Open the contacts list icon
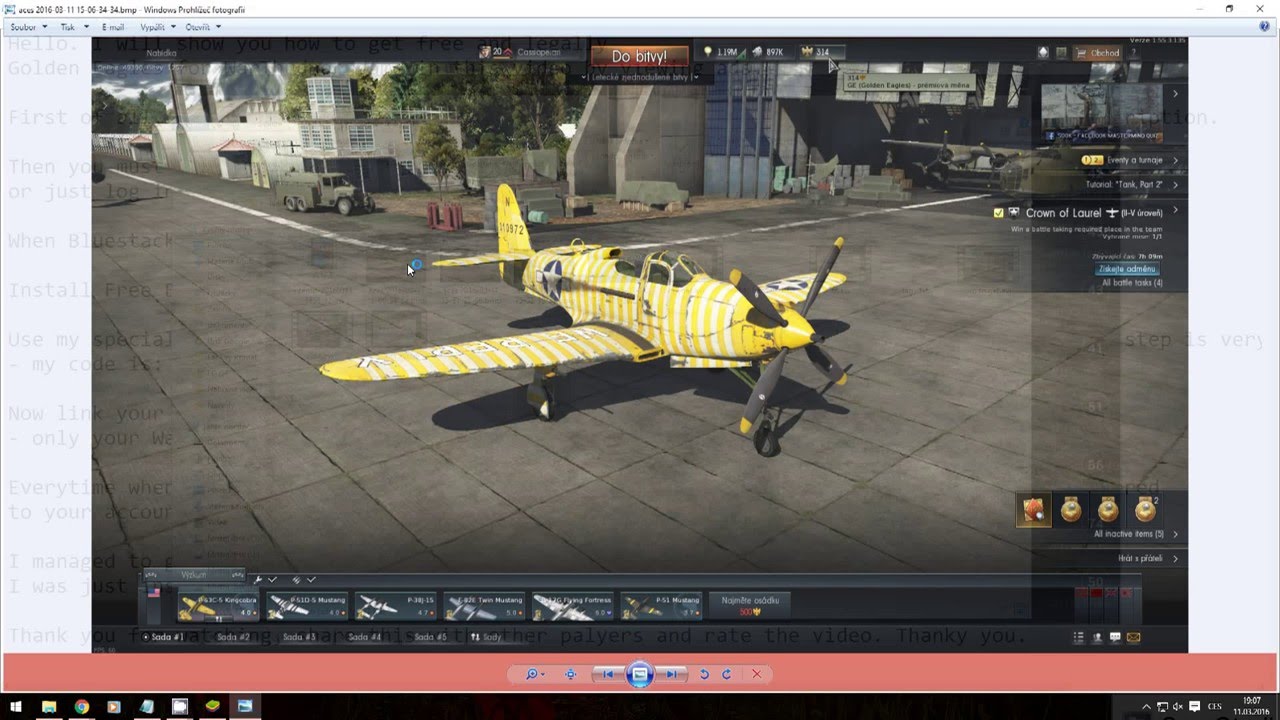Viewport: 1280px width, 720px height. click(1078, 637)
